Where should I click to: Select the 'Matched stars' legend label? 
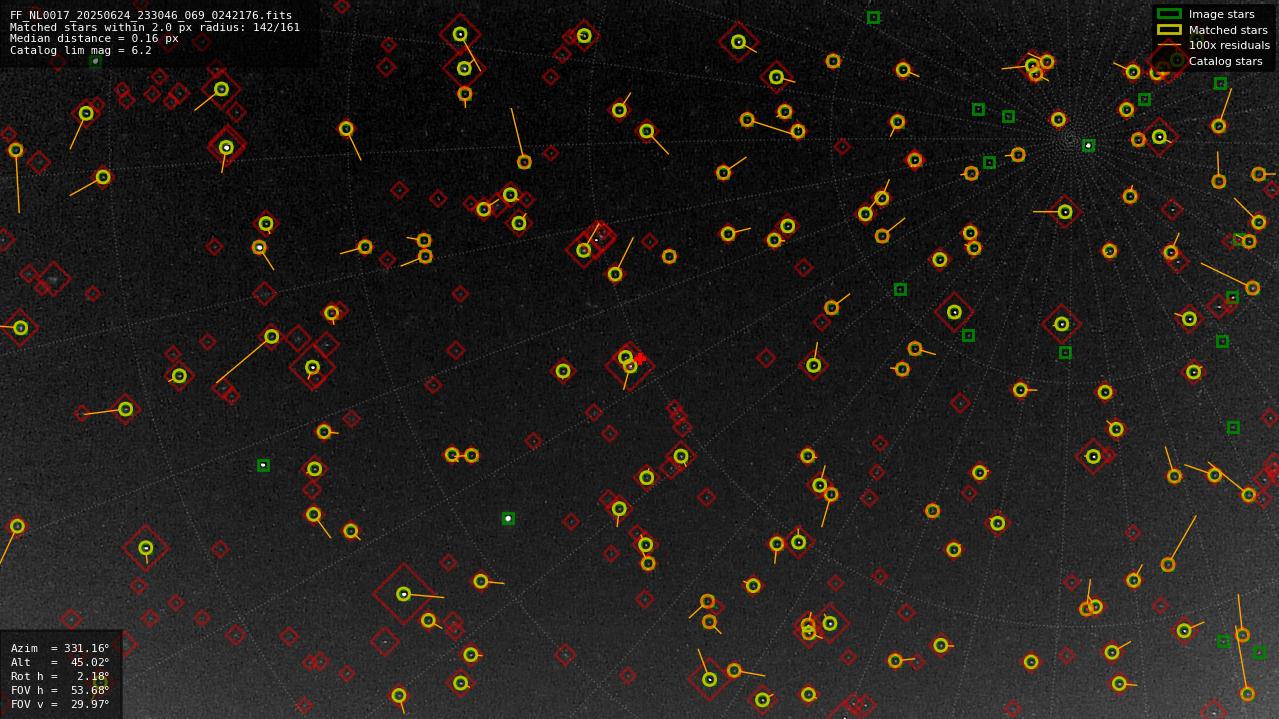click(1228, 30)
